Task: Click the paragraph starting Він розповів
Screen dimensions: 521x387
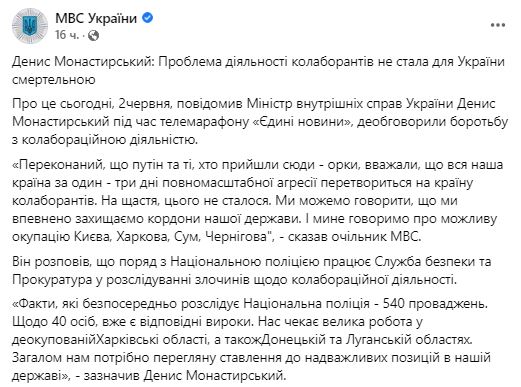Action: click(252, 271)
